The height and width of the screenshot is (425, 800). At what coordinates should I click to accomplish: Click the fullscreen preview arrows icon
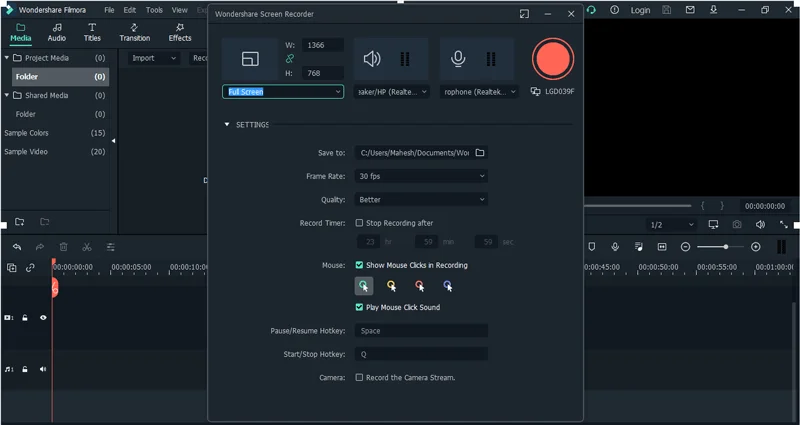coord(784,224)
